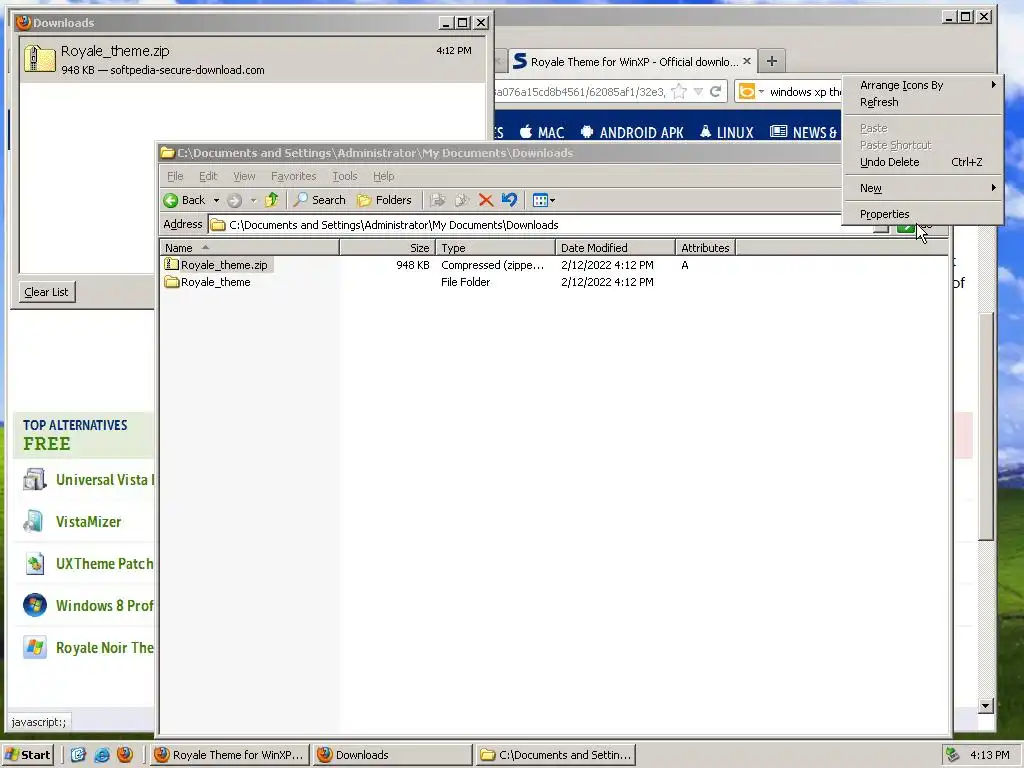Open the Views dropdown button
Image resolution: width=1024 pixels, height=768 pixels.
(543, 200)
